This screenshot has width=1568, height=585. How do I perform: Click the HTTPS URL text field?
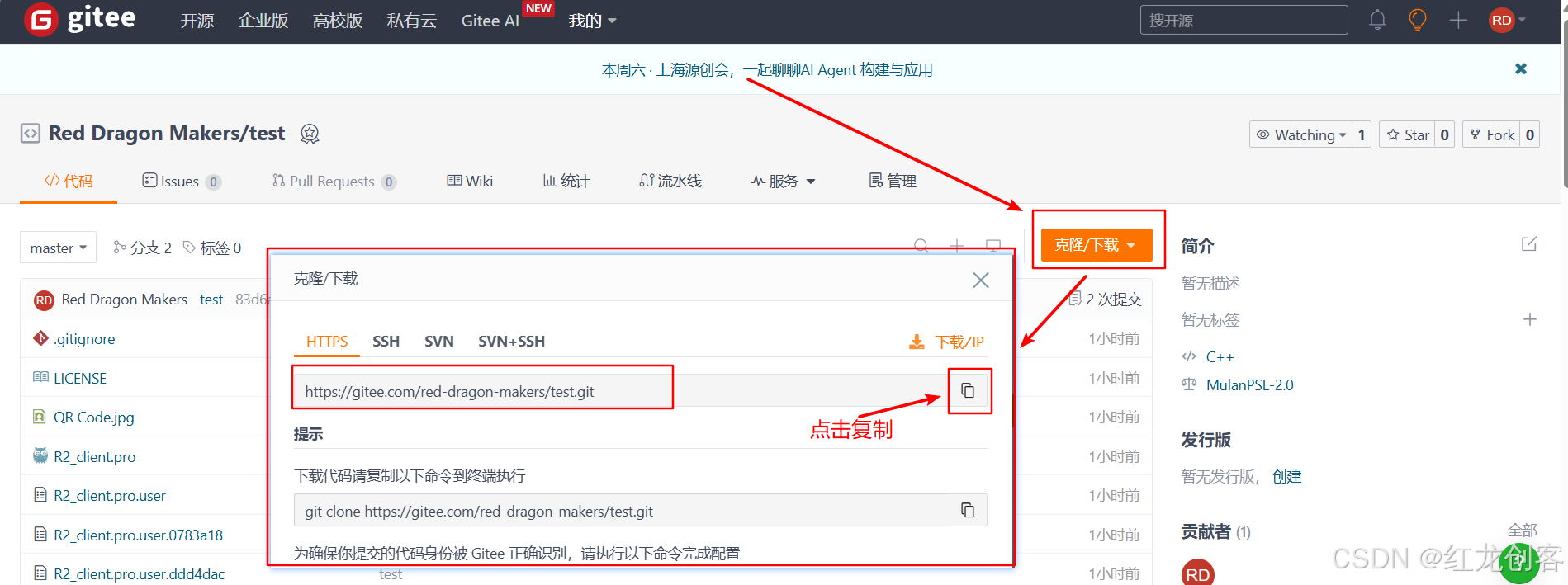(x=621, y=390)
